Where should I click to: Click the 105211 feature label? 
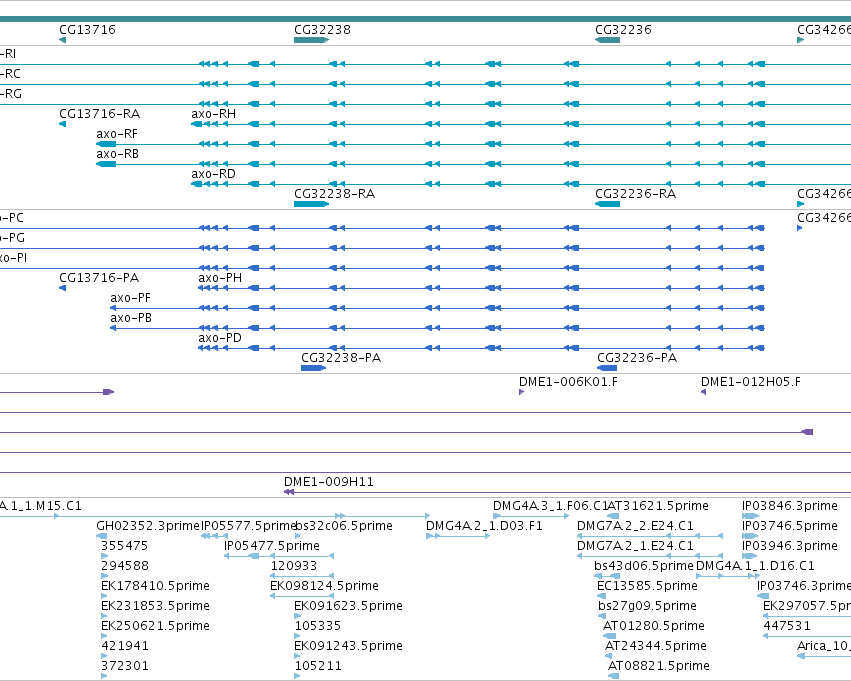tap(317, 667)
